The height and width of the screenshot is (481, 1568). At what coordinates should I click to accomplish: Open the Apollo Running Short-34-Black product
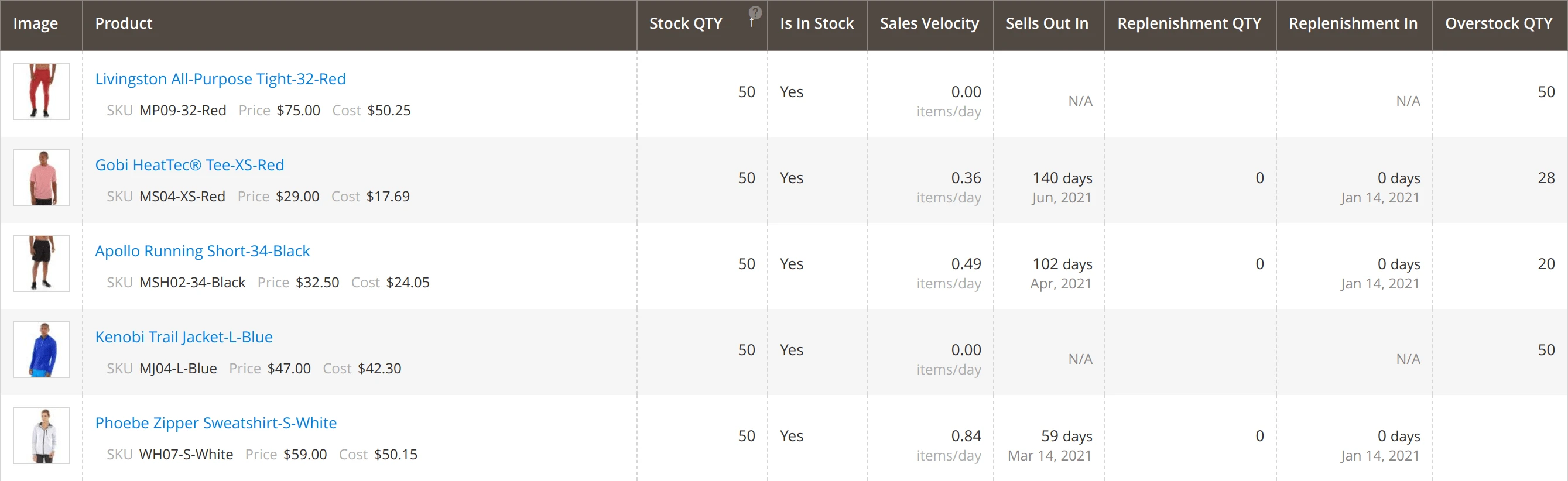202,250
